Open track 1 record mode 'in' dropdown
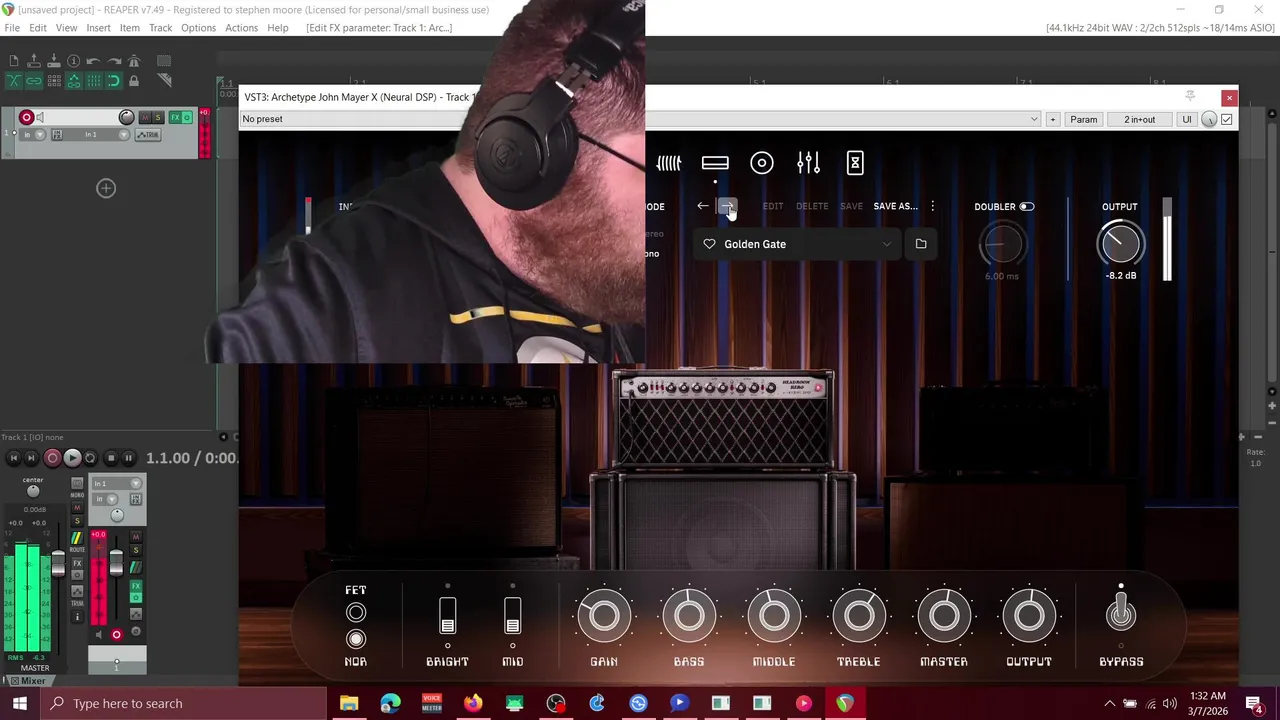Image resolution: width=1280 pixels, height=720 pixels. click(x=32, y=134)
